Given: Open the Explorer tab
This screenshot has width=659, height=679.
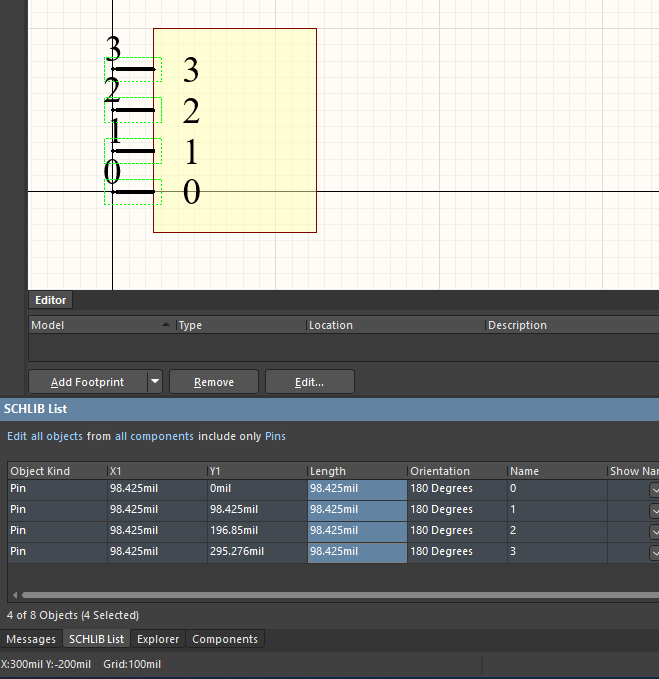Looking at the screenshot, I should tap(158, 639).
